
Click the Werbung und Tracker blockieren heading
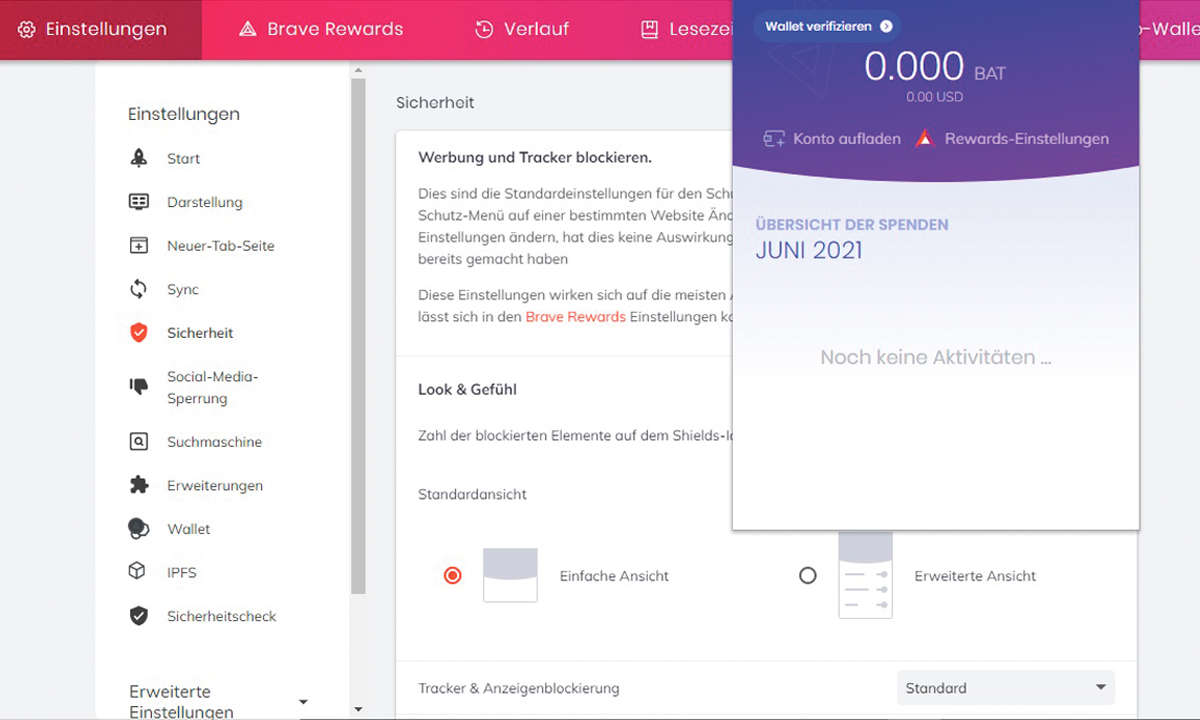pos(535,157)
